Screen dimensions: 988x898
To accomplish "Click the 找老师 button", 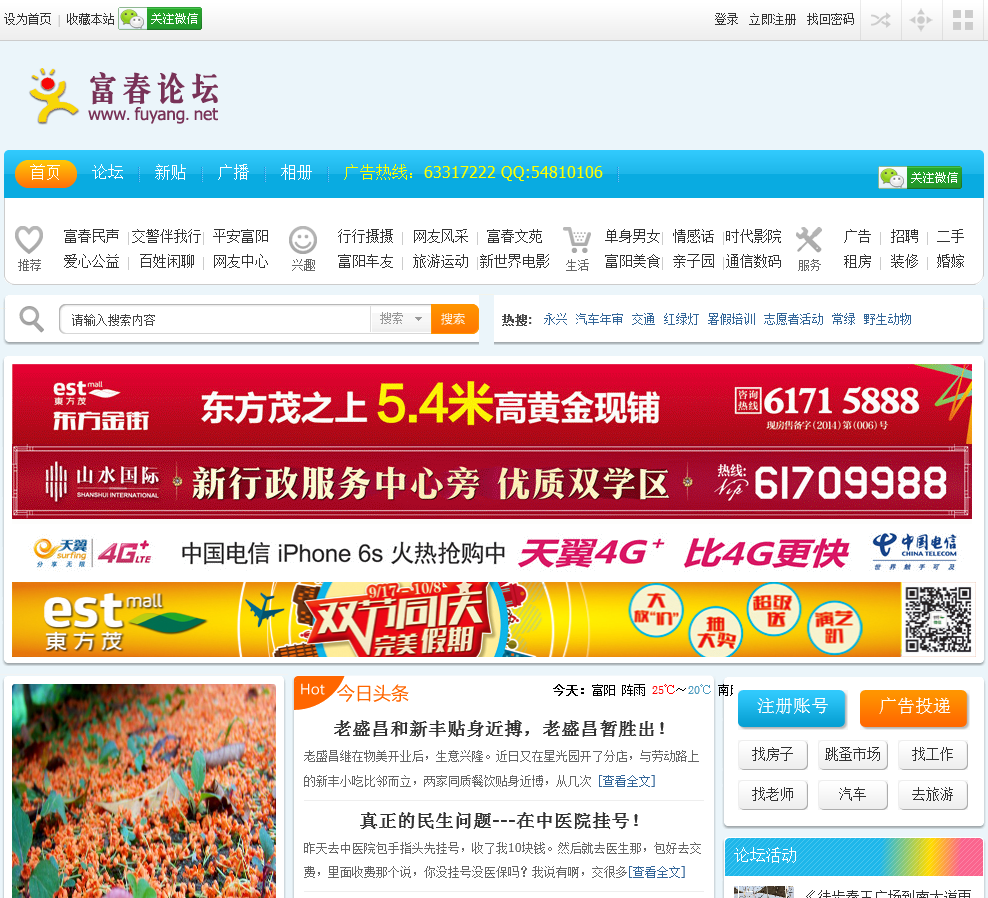I will coord(773,795).
